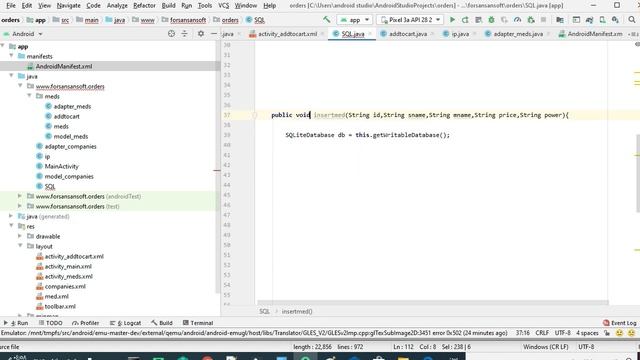
Task: Open the VCS menu
Action: [223, 5]
